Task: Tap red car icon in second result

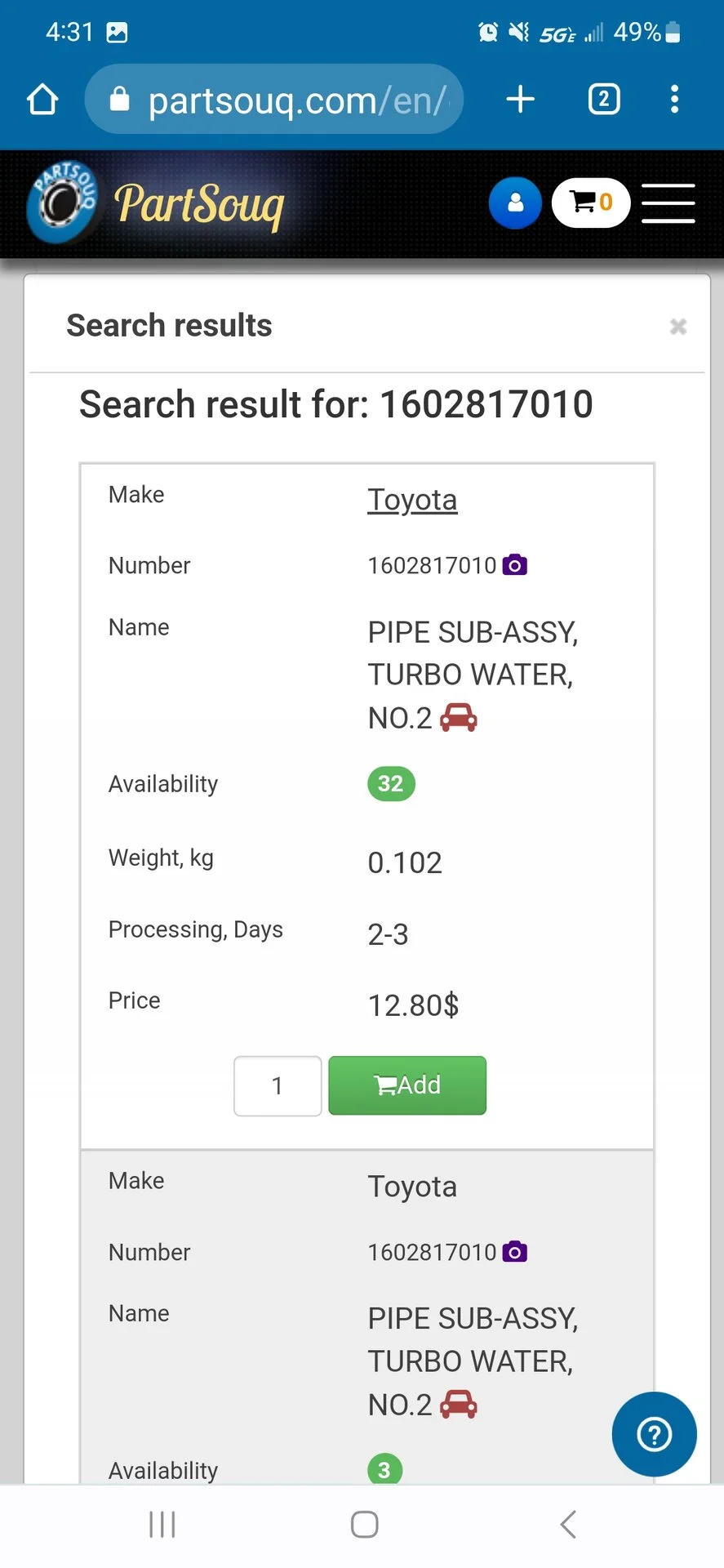Action: pos(459,1405)
